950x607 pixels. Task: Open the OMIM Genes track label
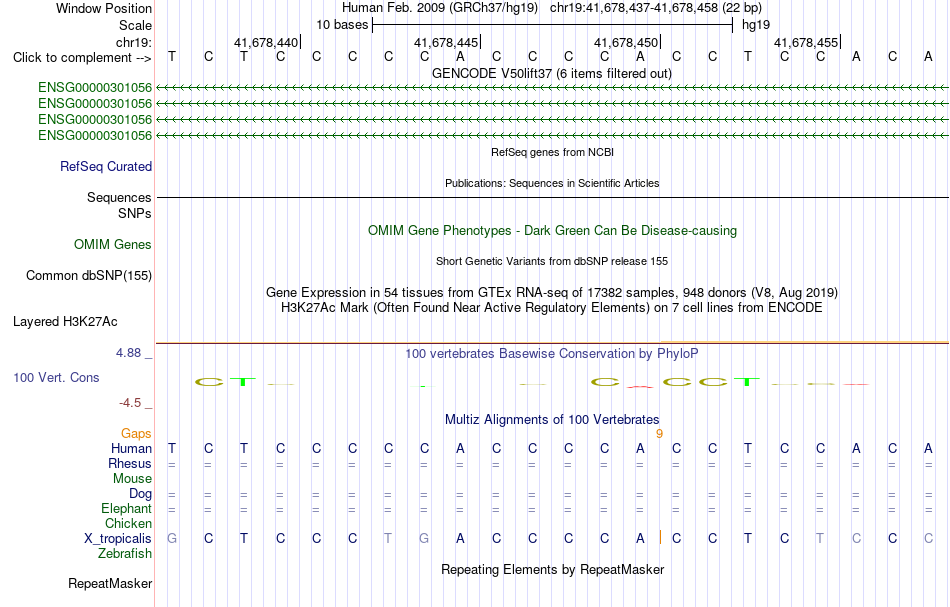pos(112,245)
